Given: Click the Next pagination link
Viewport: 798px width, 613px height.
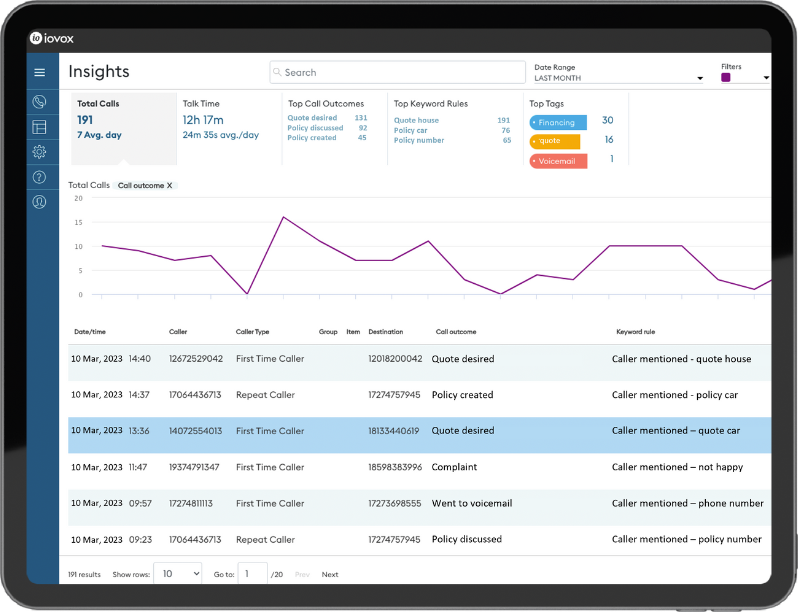Looking at the screenshot, I should click(x=330, y=575).
